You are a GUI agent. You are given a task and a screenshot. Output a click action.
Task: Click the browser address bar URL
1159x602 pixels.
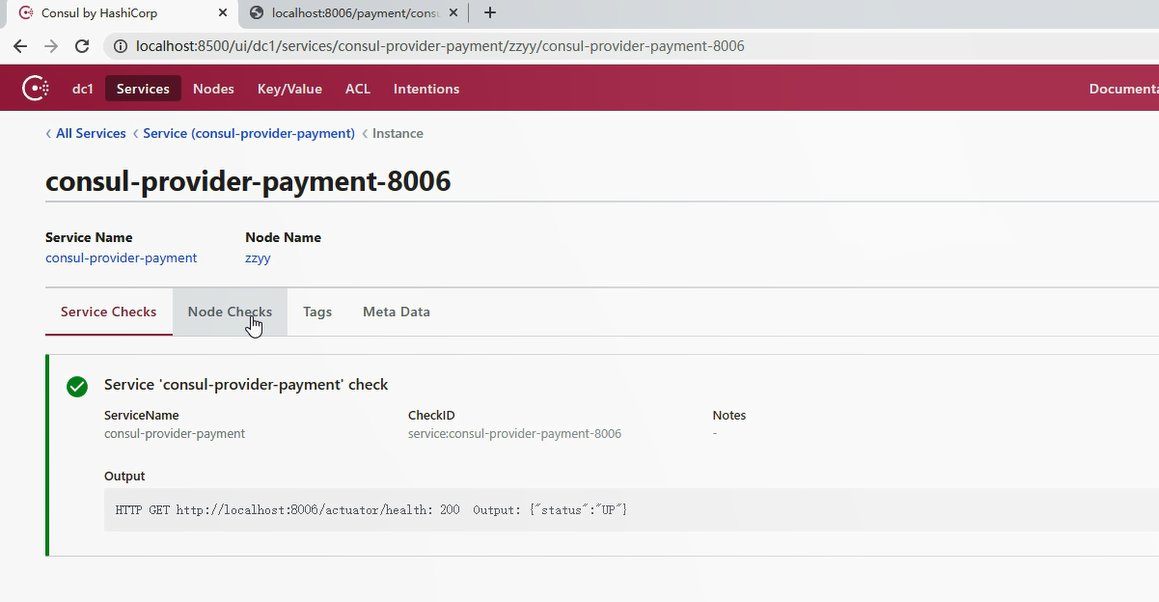[440, 46]
